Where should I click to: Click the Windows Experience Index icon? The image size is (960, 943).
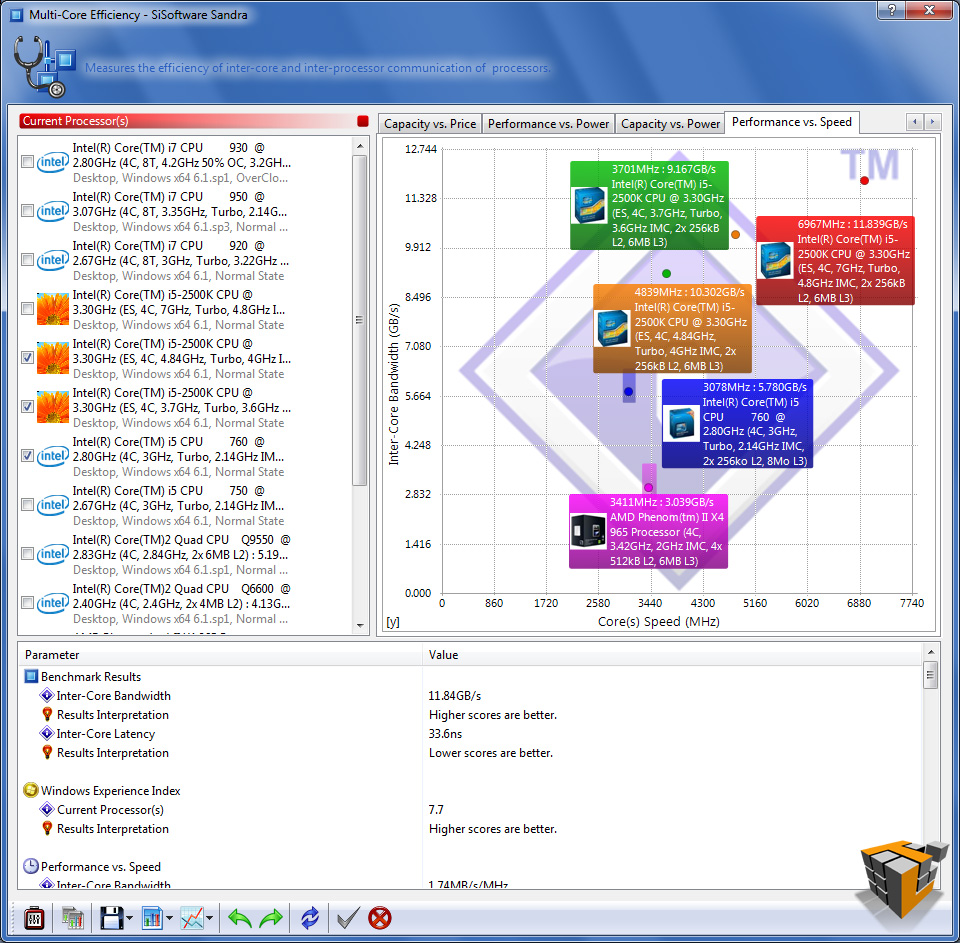[31, 791]
